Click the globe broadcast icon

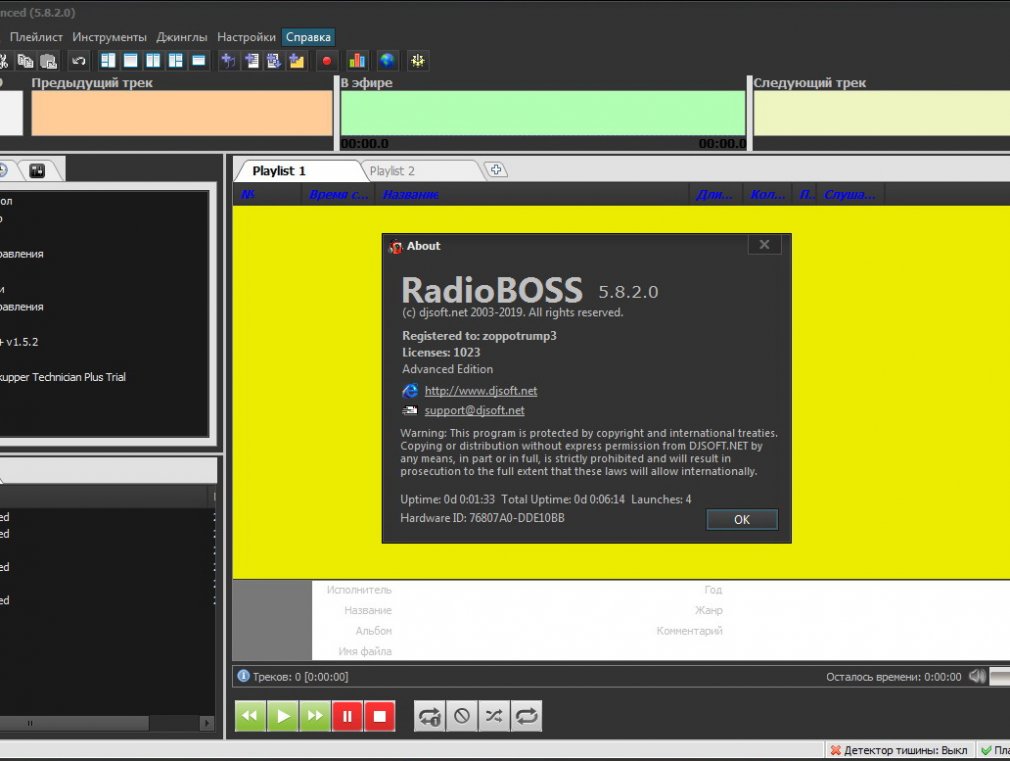pos(386,61)
